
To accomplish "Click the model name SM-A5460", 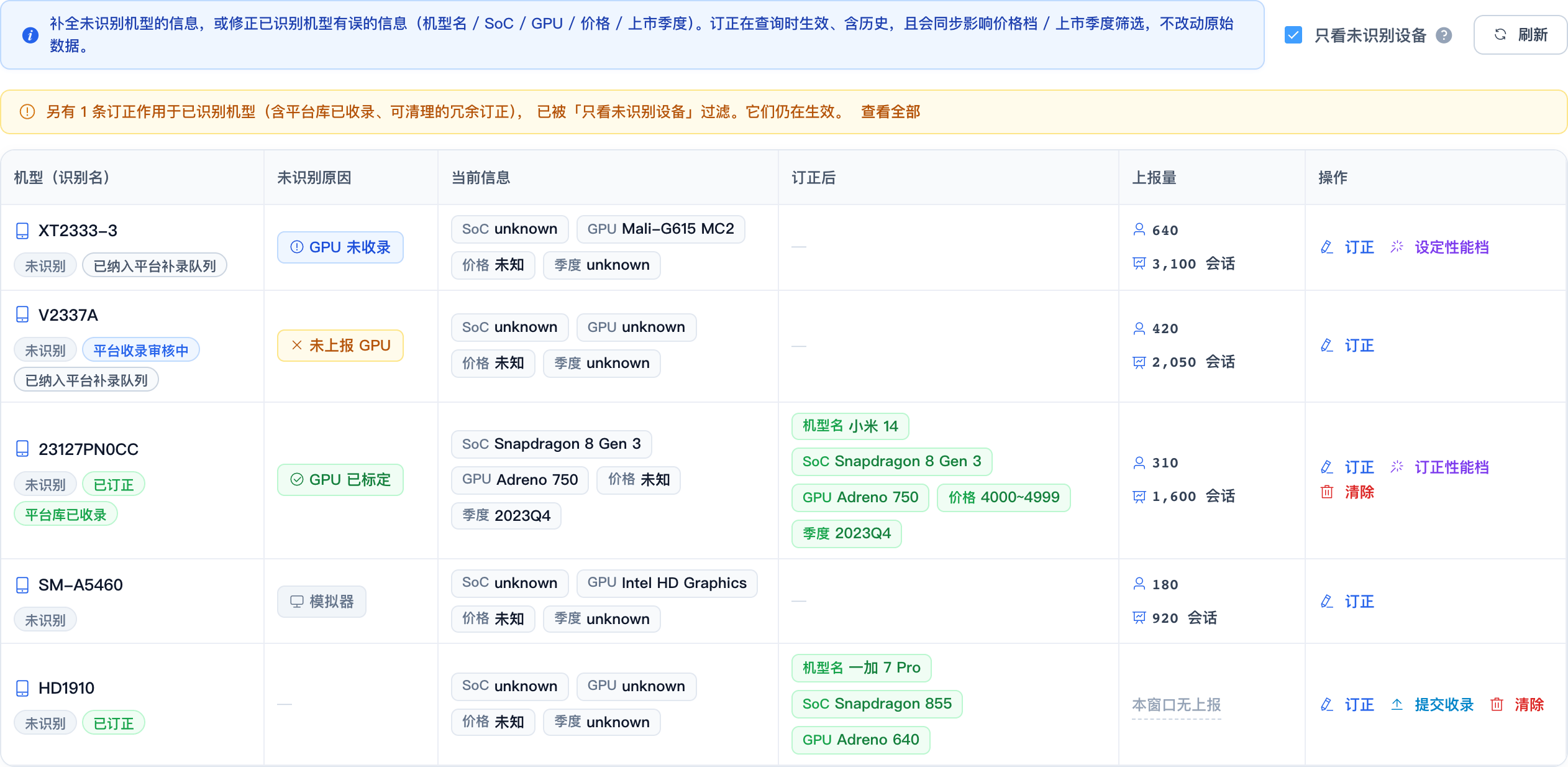I will click(81, 585).
